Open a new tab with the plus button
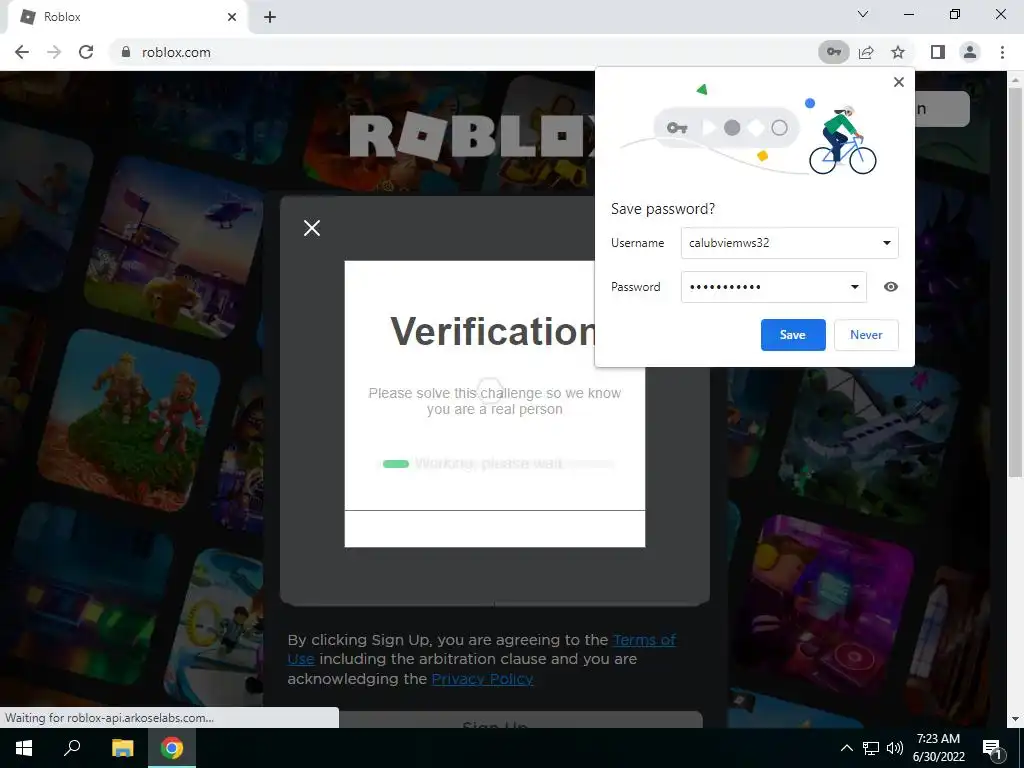This screenshot has width=1024, height=768. click(270, 17)
